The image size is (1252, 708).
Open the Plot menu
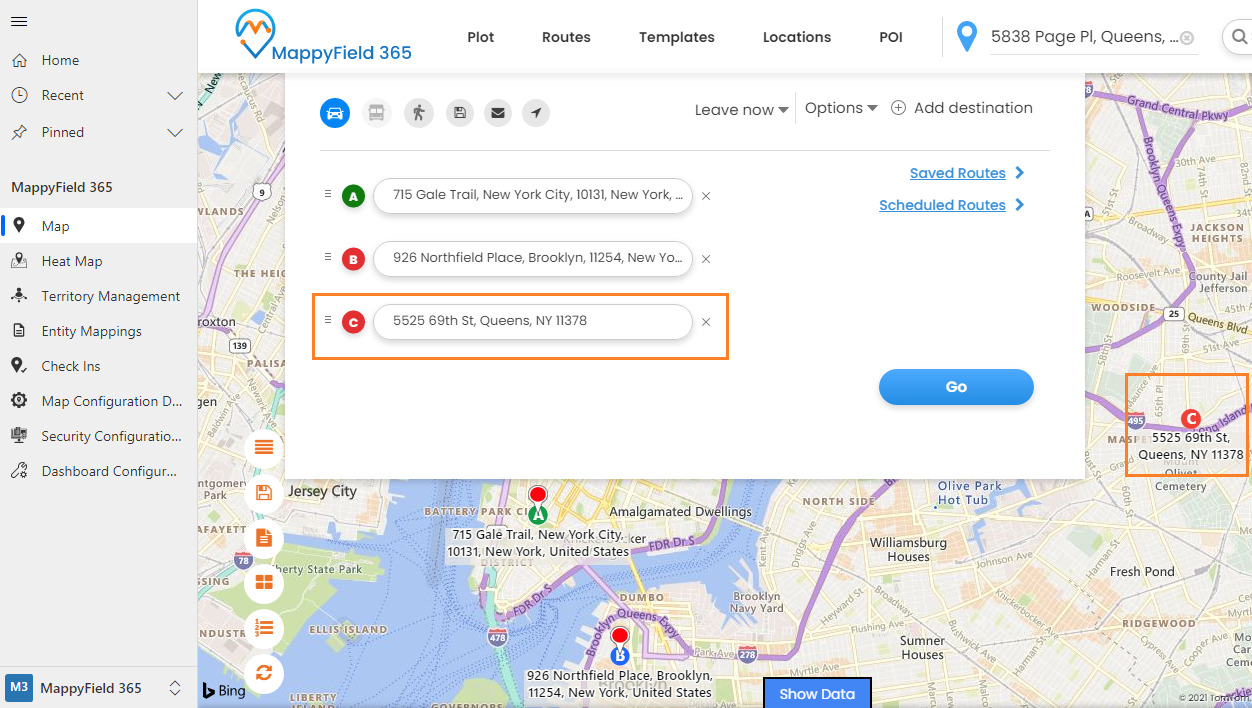[481, 37]
